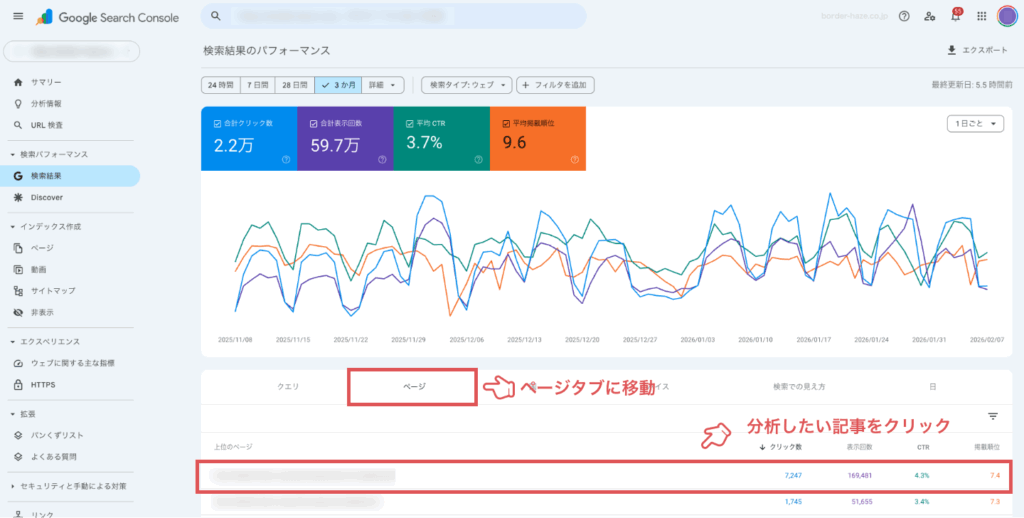Select the 3 か月 date range
This screenshot has width=1024, height=518.
tap(338, 85)
